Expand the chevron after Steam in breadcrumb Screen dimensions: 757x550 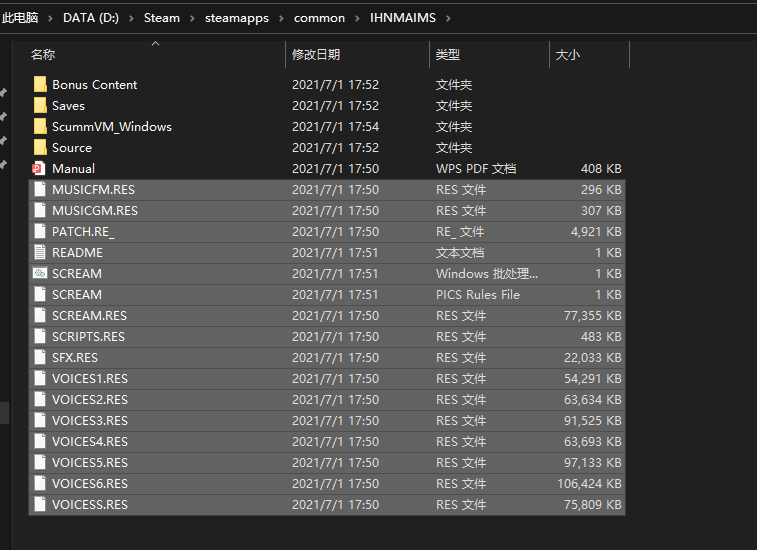(192, 18)
